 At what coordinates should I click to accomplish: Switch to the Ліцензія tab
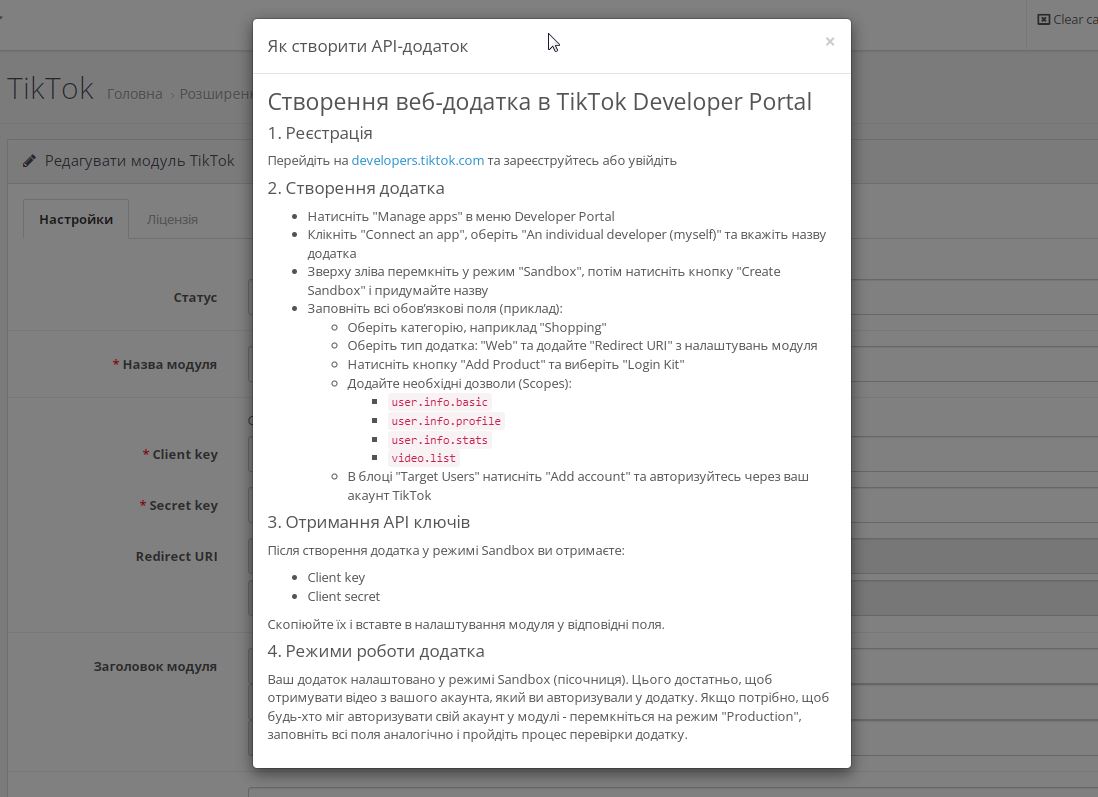coord(172,219)
